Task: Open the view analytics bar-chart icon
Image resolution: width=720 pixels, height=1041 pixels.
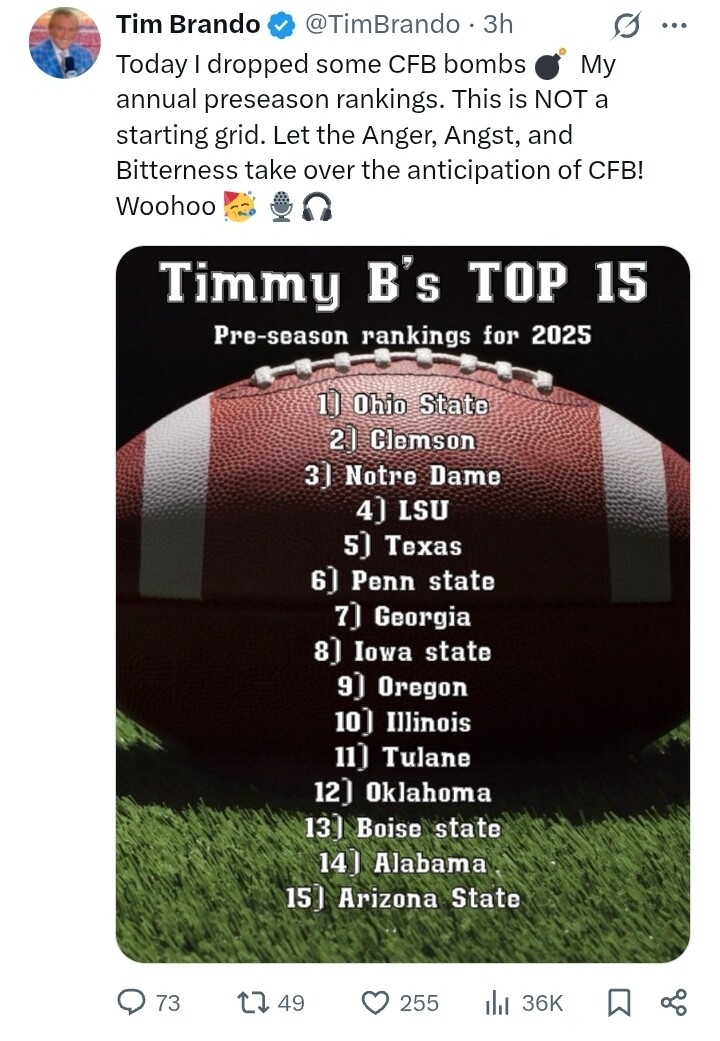Action: tap(497, 1002)
